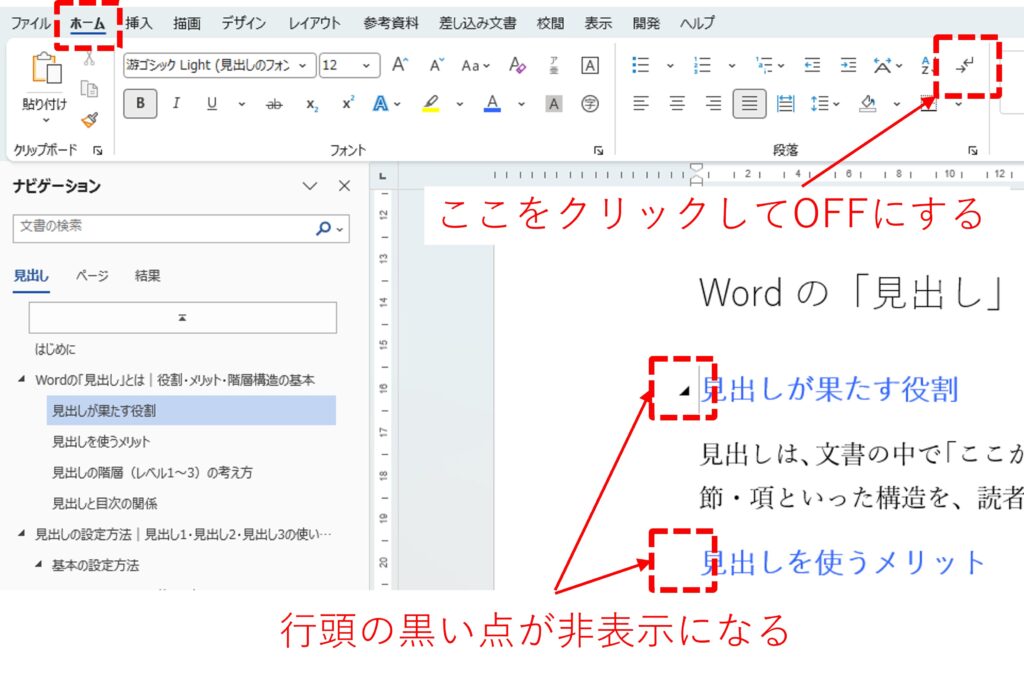The height and width of the screenshot is (680, 1024).
Task: Click the Cut scissors icon
Action: [x=89, y=59]
